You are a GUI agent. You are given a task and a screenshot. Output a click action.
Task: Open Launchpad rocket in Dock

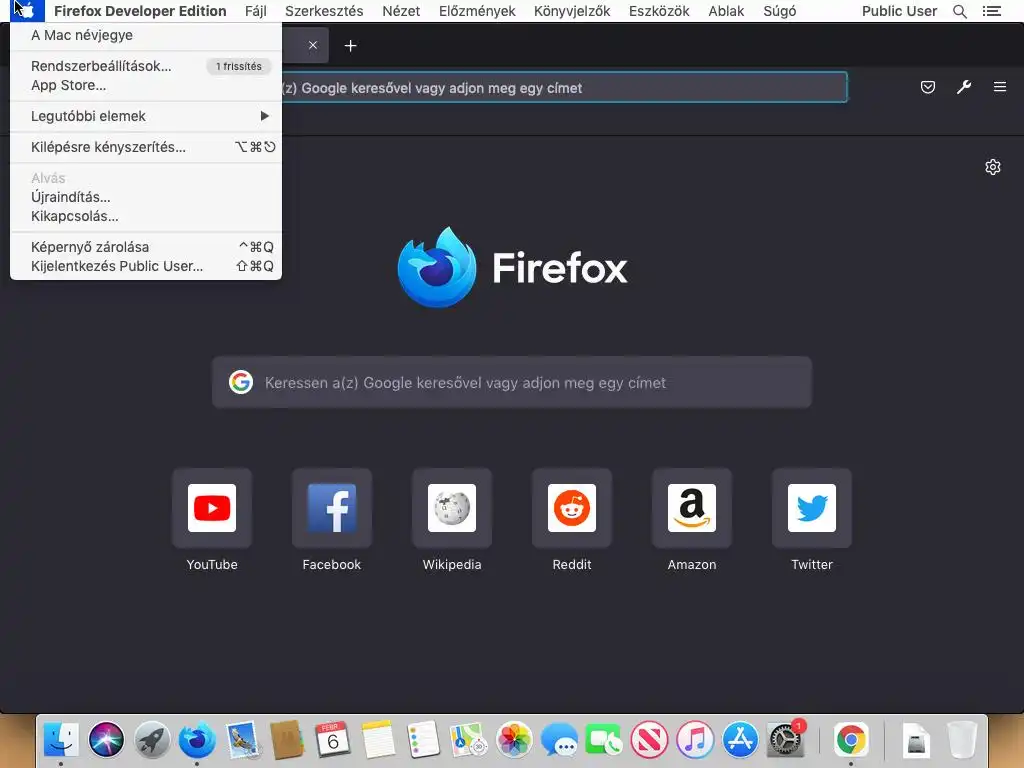(152, 740)
